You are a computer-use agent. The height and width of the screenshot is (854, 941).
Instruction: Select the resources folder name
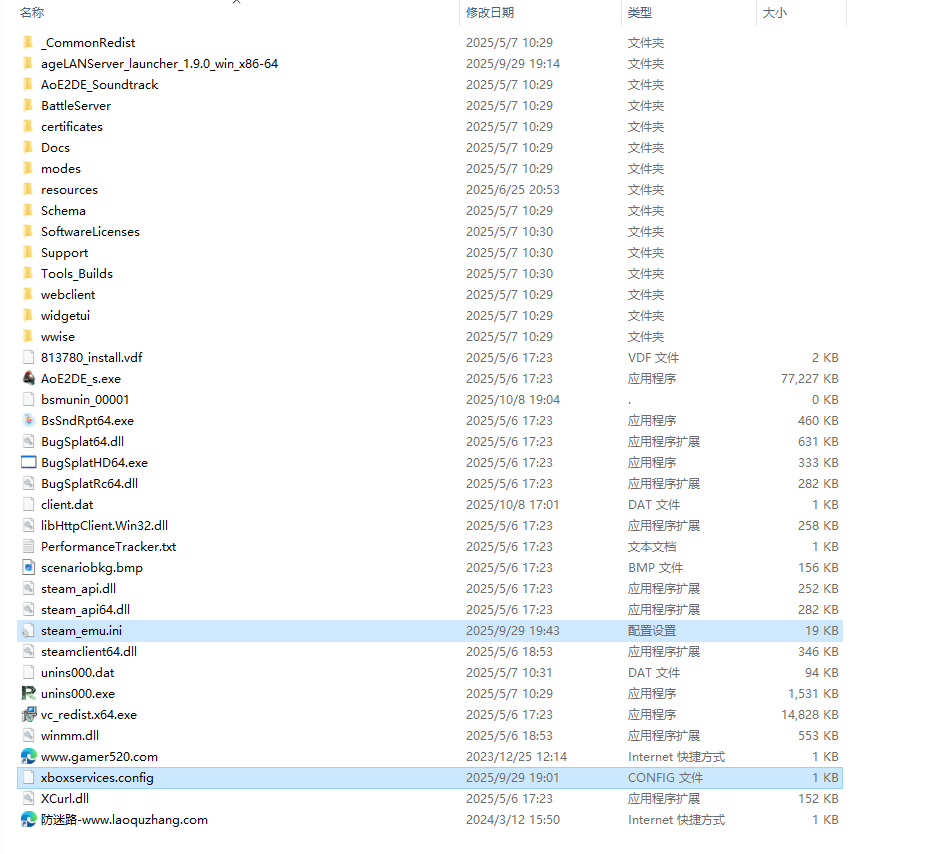[x=69, y=189]
